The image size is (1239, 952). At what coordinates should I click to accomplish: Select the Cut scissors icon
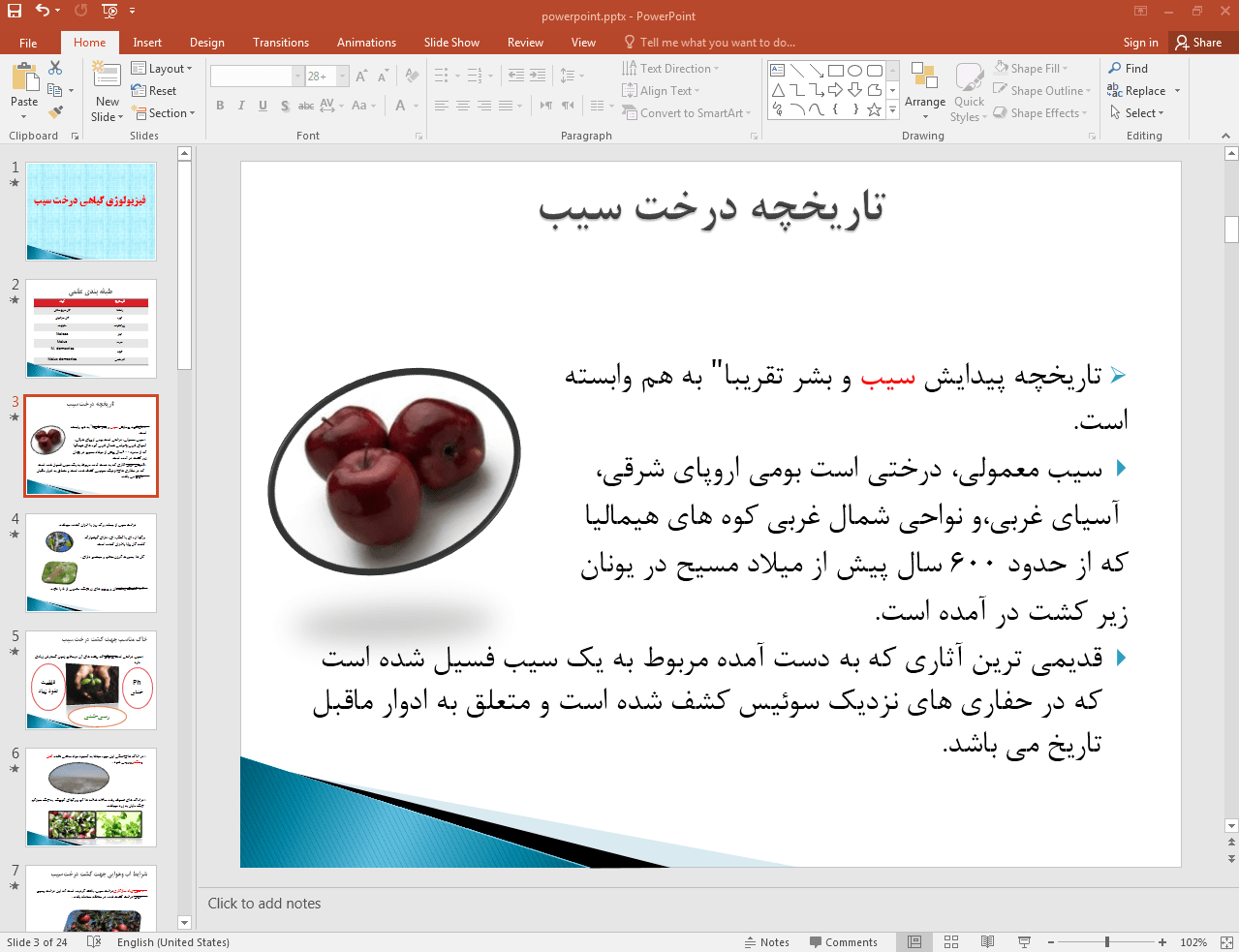point(55,68)
